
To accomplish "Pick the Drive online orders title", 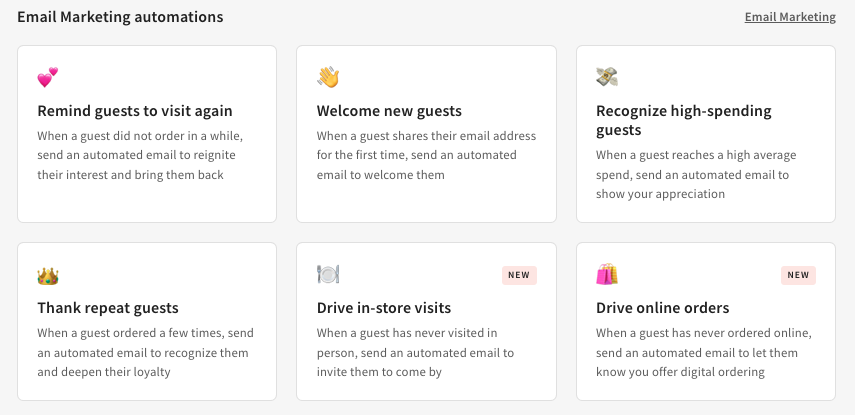I will (662, 308).
